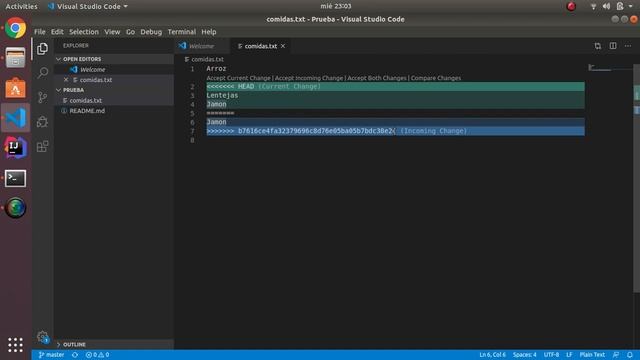Screen dimensions: 640x360
Task: Open the Help menu
Action: click(x=209, y=32)
